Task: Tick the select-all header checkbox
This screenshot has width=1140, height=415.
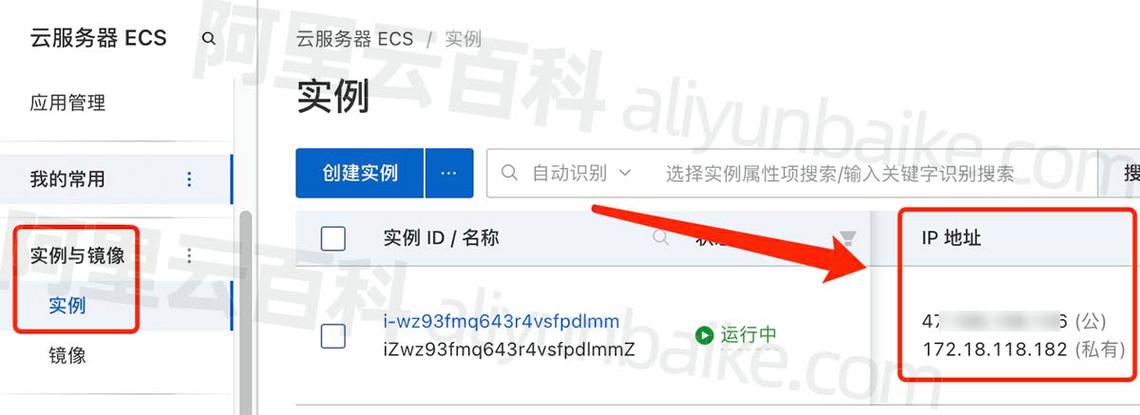Action: 333,238
